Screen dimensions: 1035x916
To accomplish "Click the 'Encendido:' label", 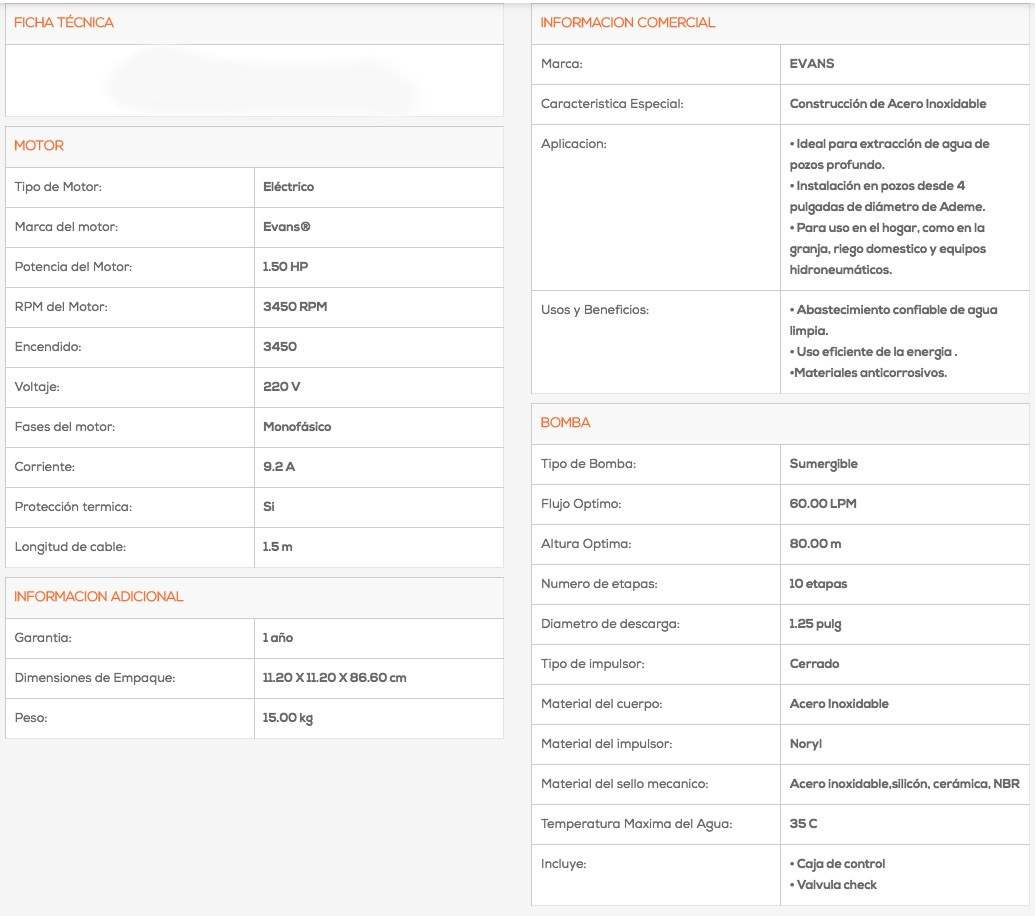I will [x=48, y=347].
